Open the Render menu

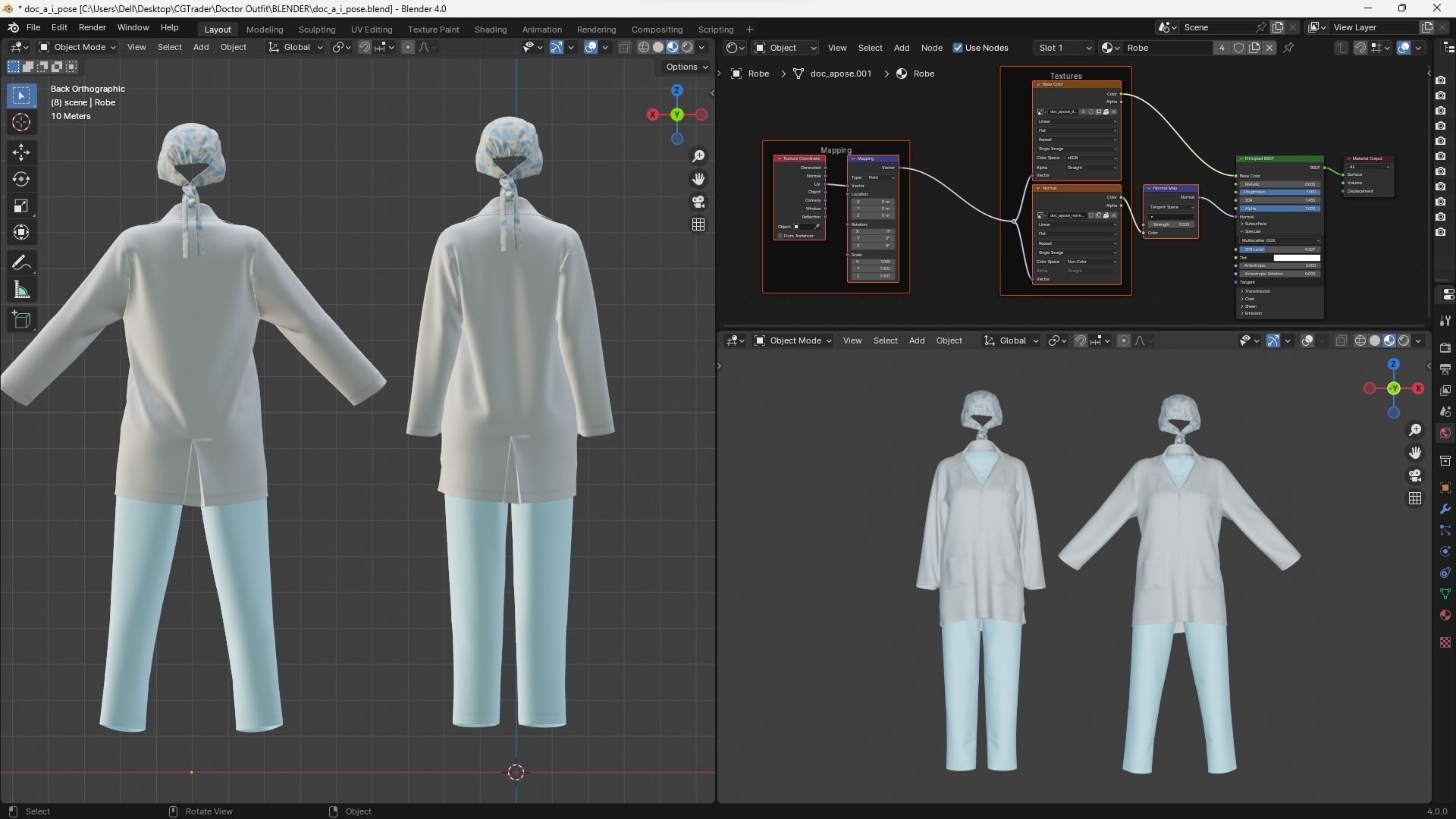pos(93,27)
